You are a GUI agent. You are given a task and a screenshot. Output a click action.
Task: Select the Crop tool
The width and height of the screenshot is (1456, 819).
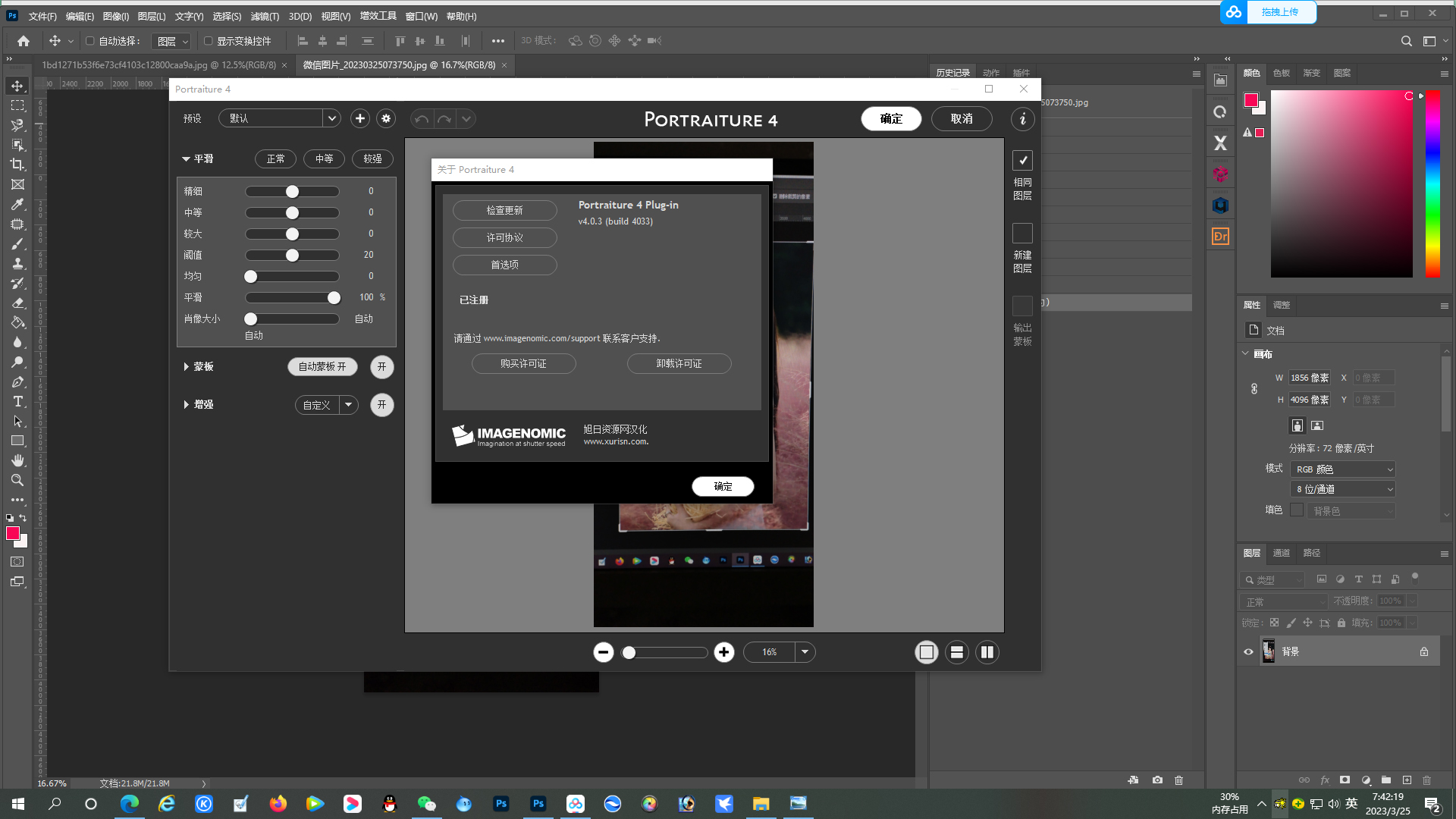[x=17, y=165]
